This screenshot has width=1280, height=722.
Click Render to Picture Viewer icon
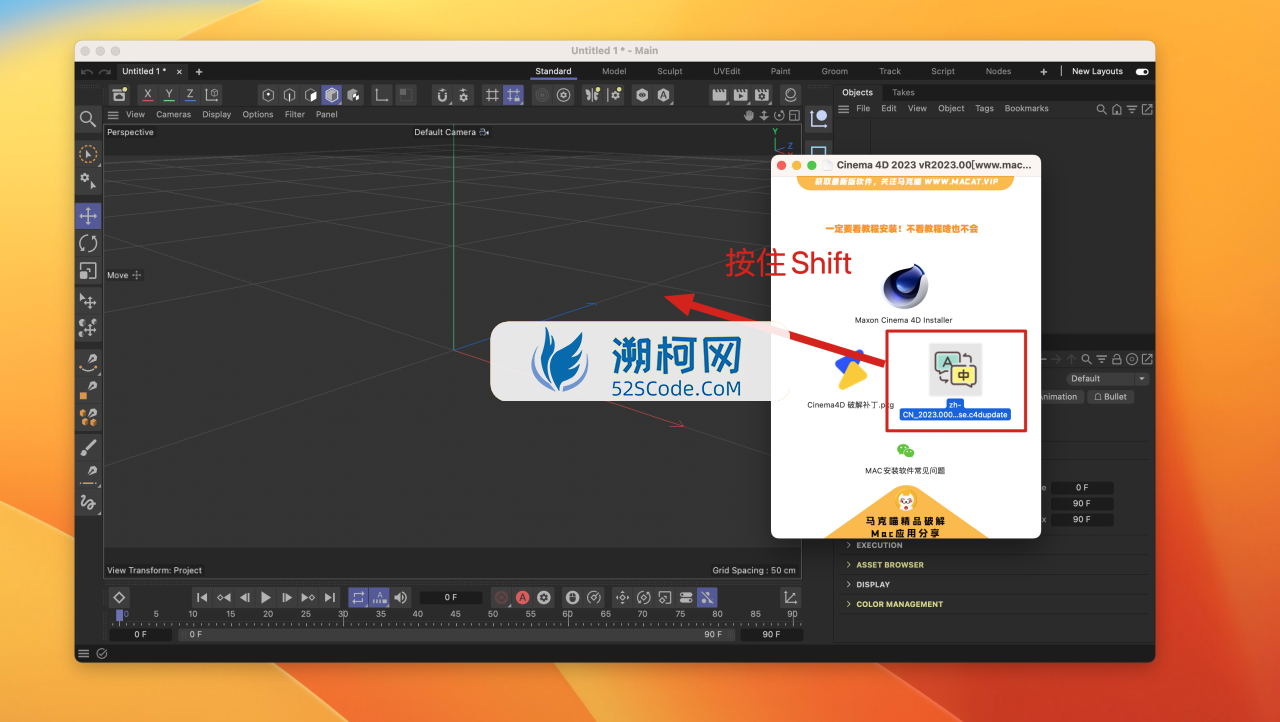741,95
